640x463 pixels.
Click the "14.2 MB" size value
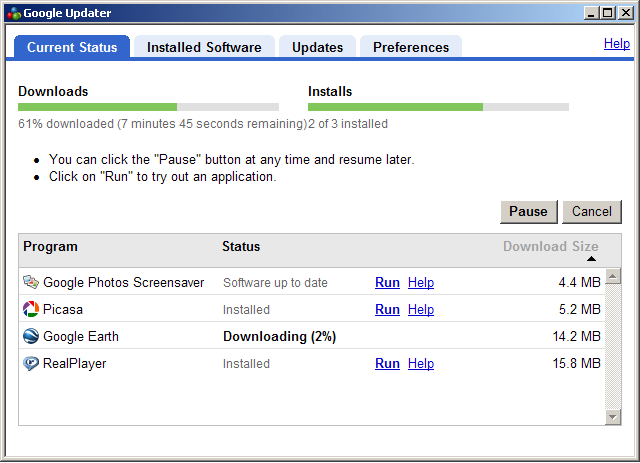pyautogui.click(x=576, y=336)
